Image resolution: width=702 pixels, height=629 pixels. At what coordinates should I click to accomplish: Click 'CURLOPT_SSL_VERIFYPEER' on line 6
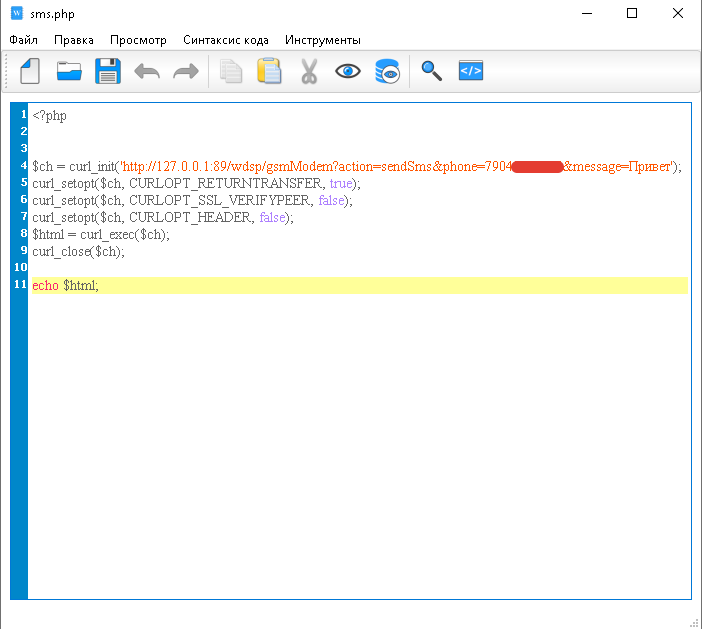click(219, 201)
